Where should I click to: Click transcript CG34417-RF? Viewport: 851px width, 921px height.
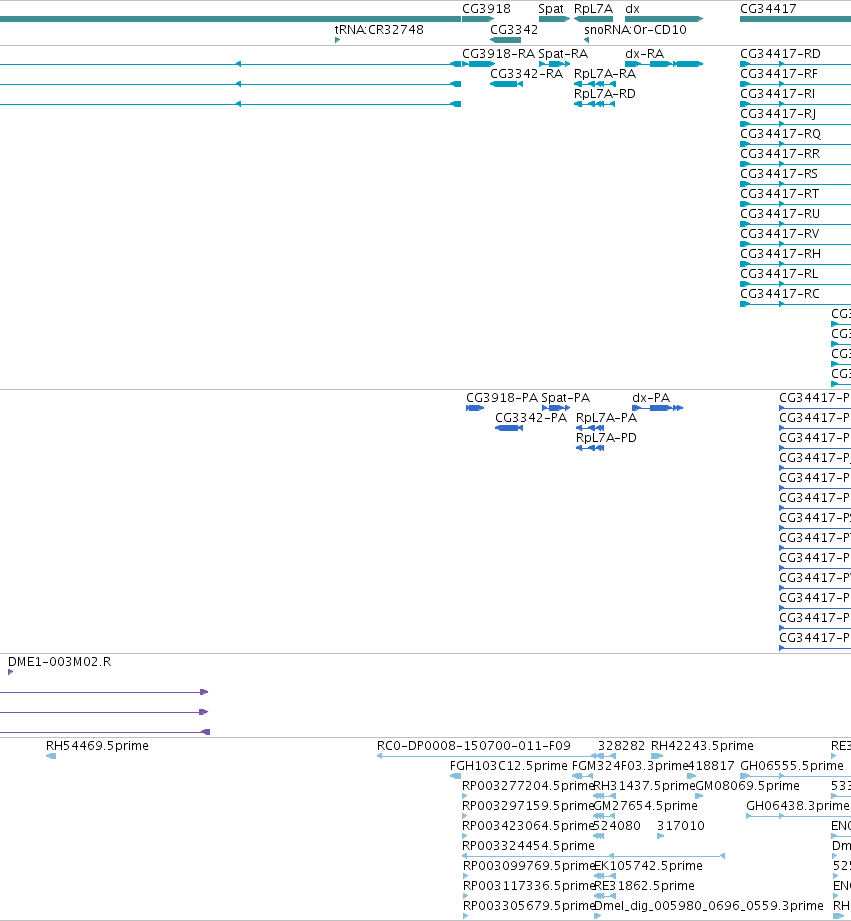(x=779, y=73)
